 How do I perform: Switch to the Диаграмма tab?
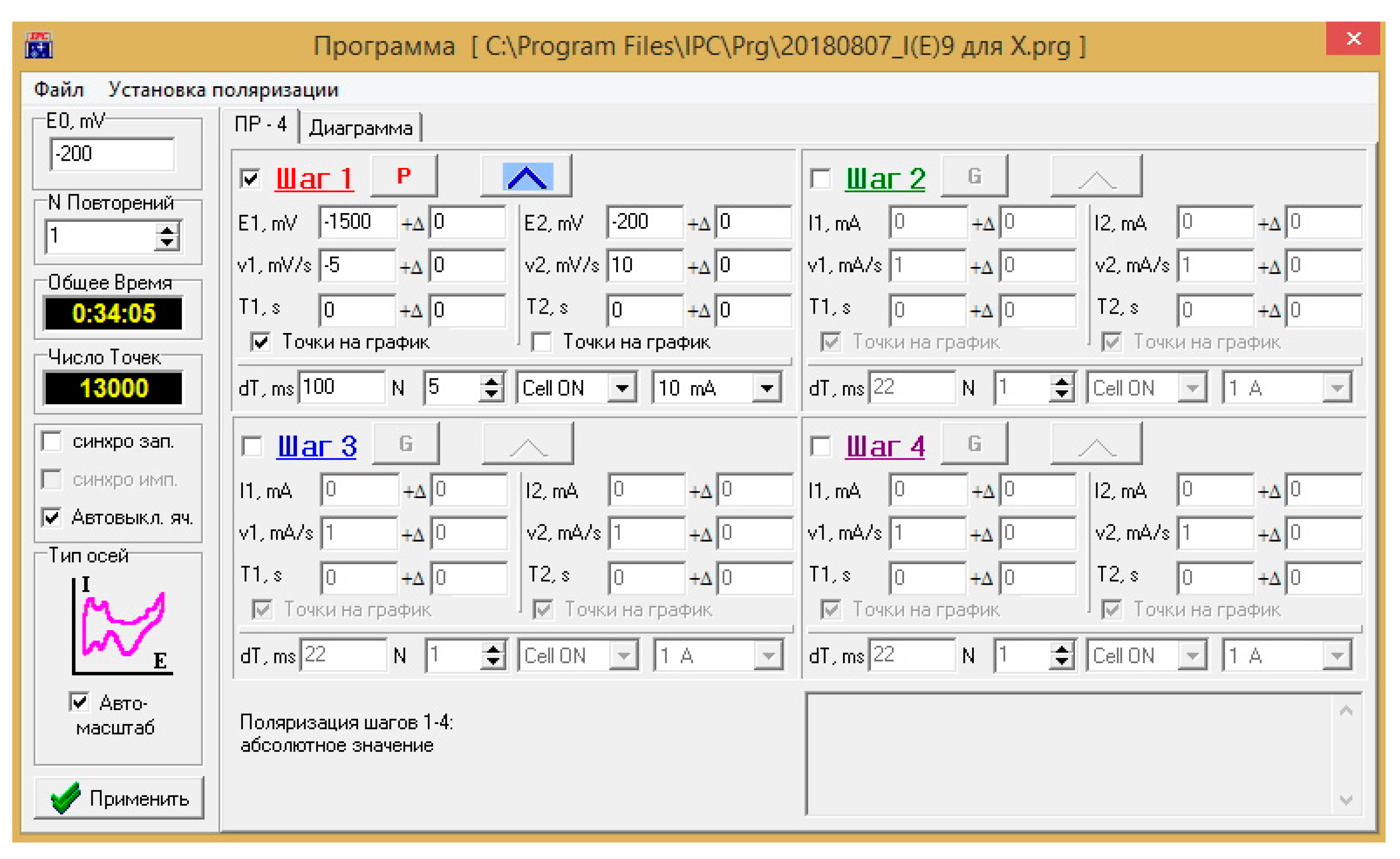(x=360, y=128)
